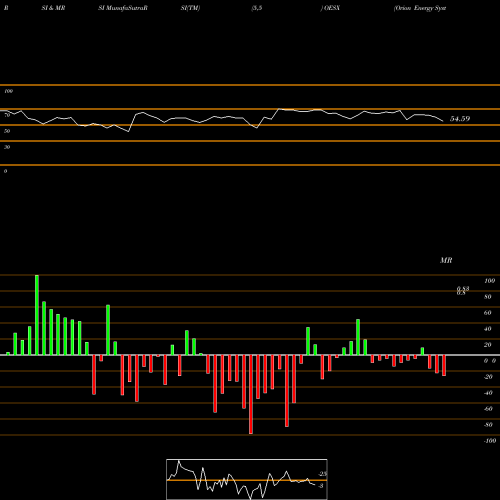Click the tallest green MR histogram bar
Screen dimensions: 500x500
[37, 315]
